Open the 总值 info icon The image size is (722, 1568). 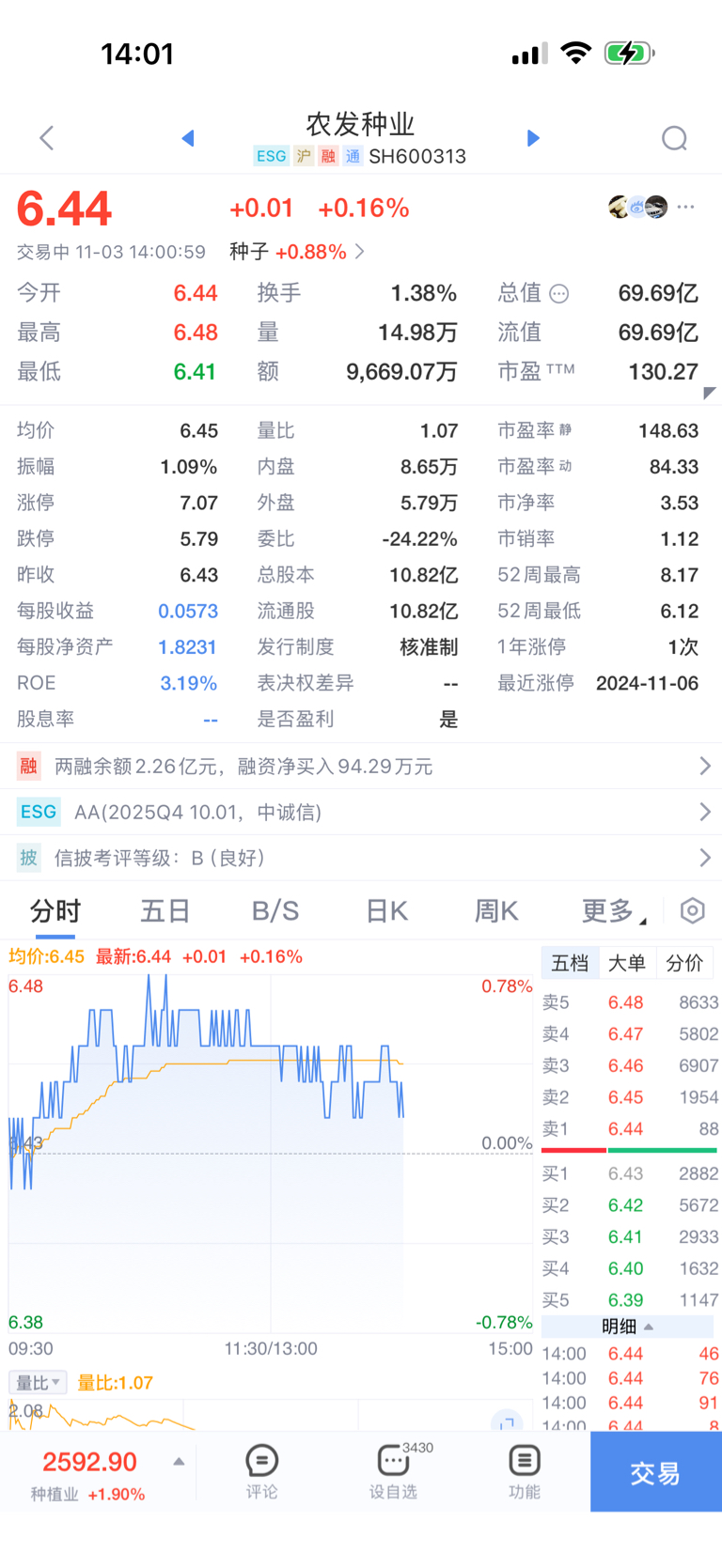pyautogui.click(x=559, y=294)
